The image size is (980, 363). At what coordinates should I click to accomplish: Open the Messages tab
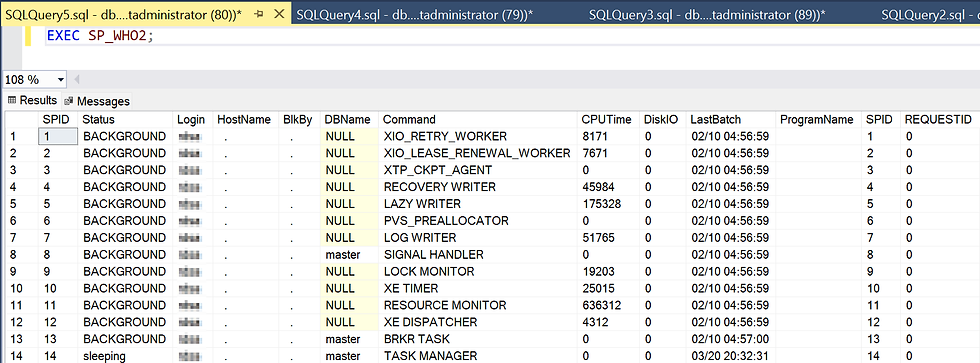click(x=97, y=101)
